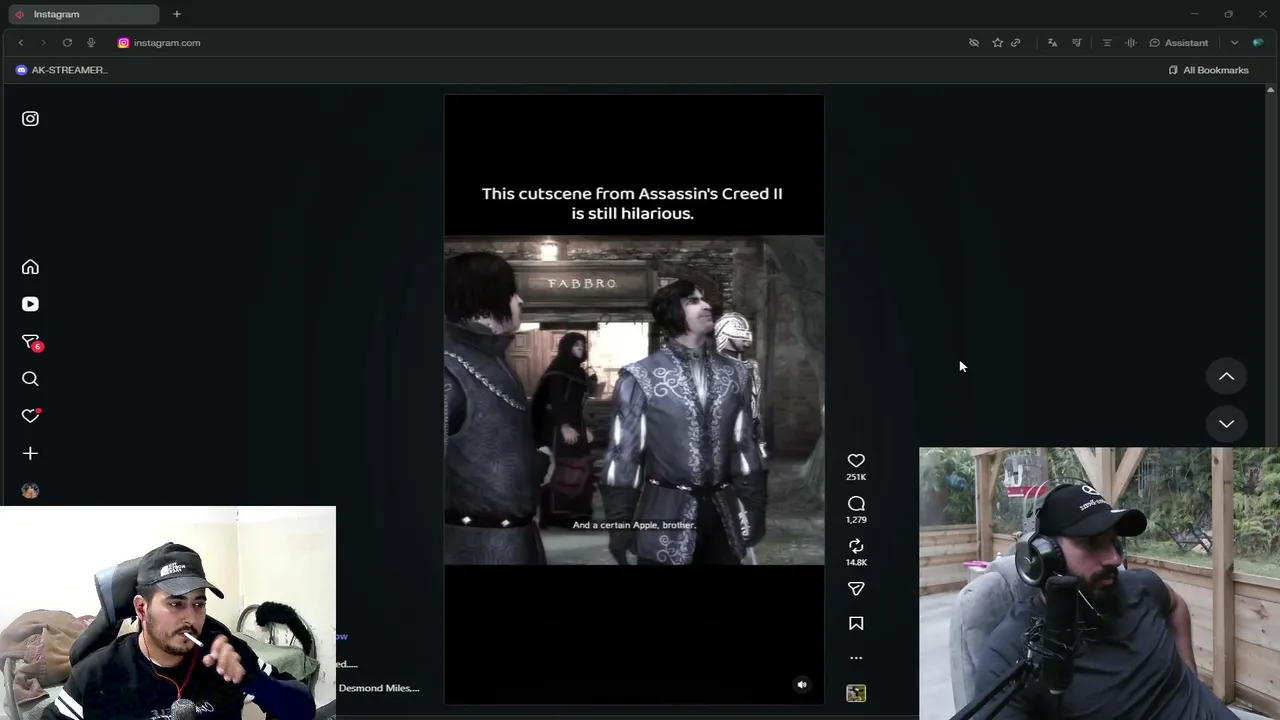1280x720 pixels.
Task: Open a new browser tab
Action: point(177,14)
